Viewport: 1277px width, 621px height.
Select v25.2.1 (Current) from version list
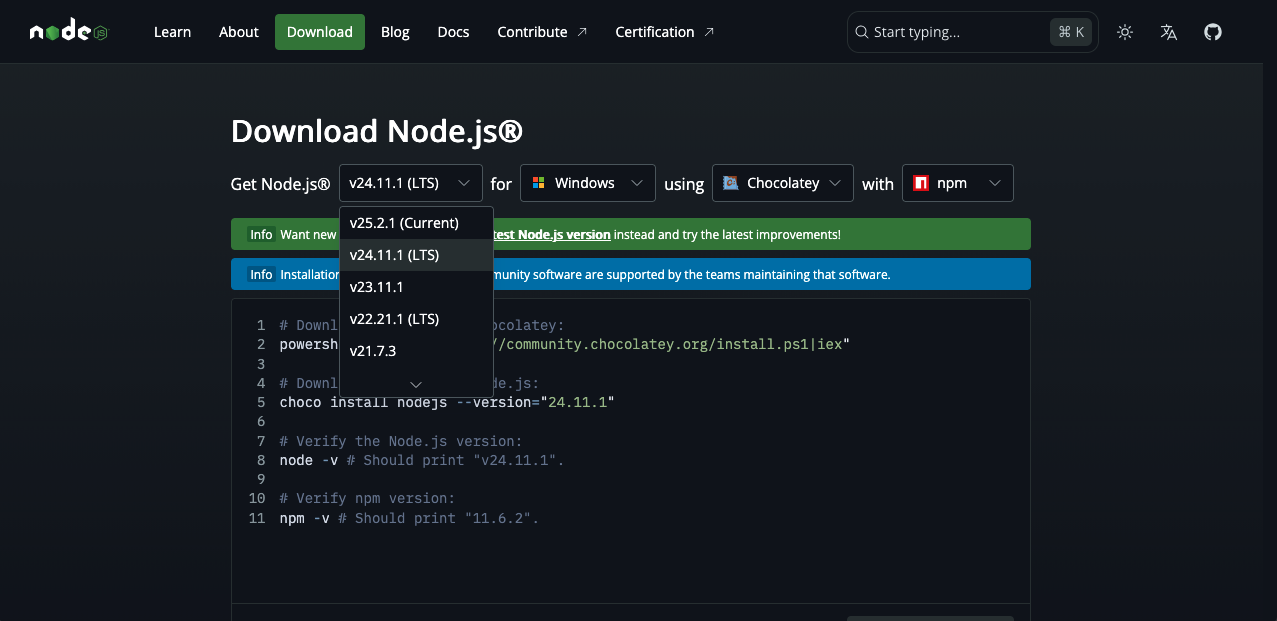click(404, 223)
